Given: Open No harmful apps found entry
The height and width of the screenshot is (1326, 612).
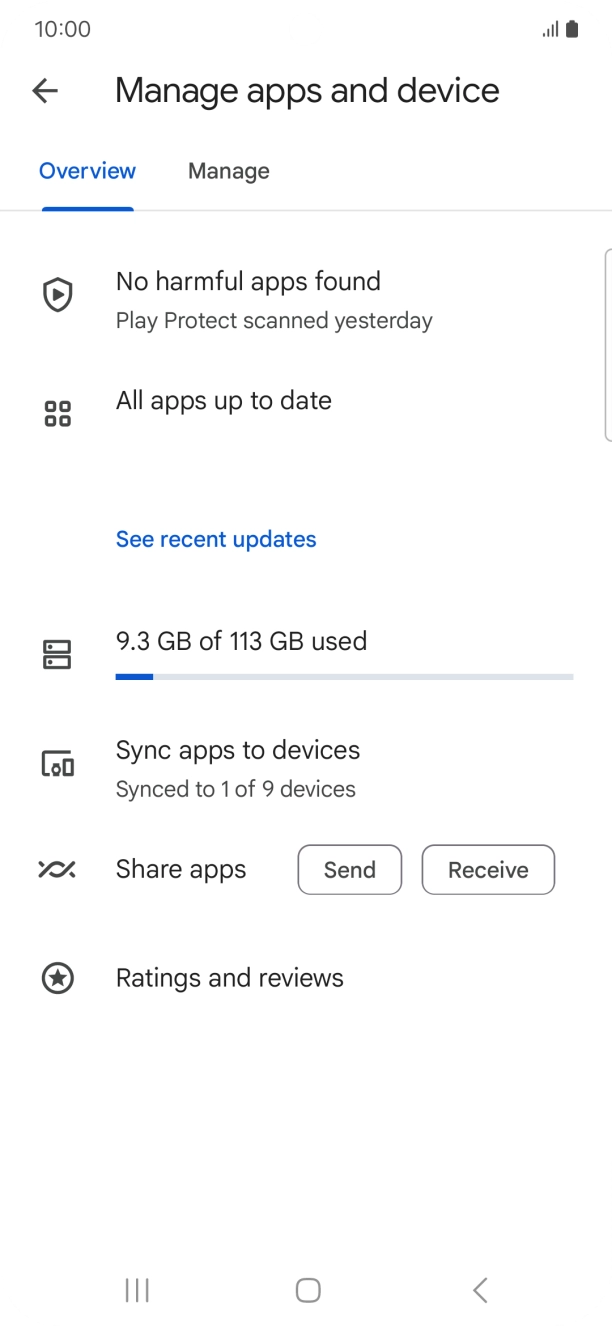Looking at the screenshot, I should 248,282.
